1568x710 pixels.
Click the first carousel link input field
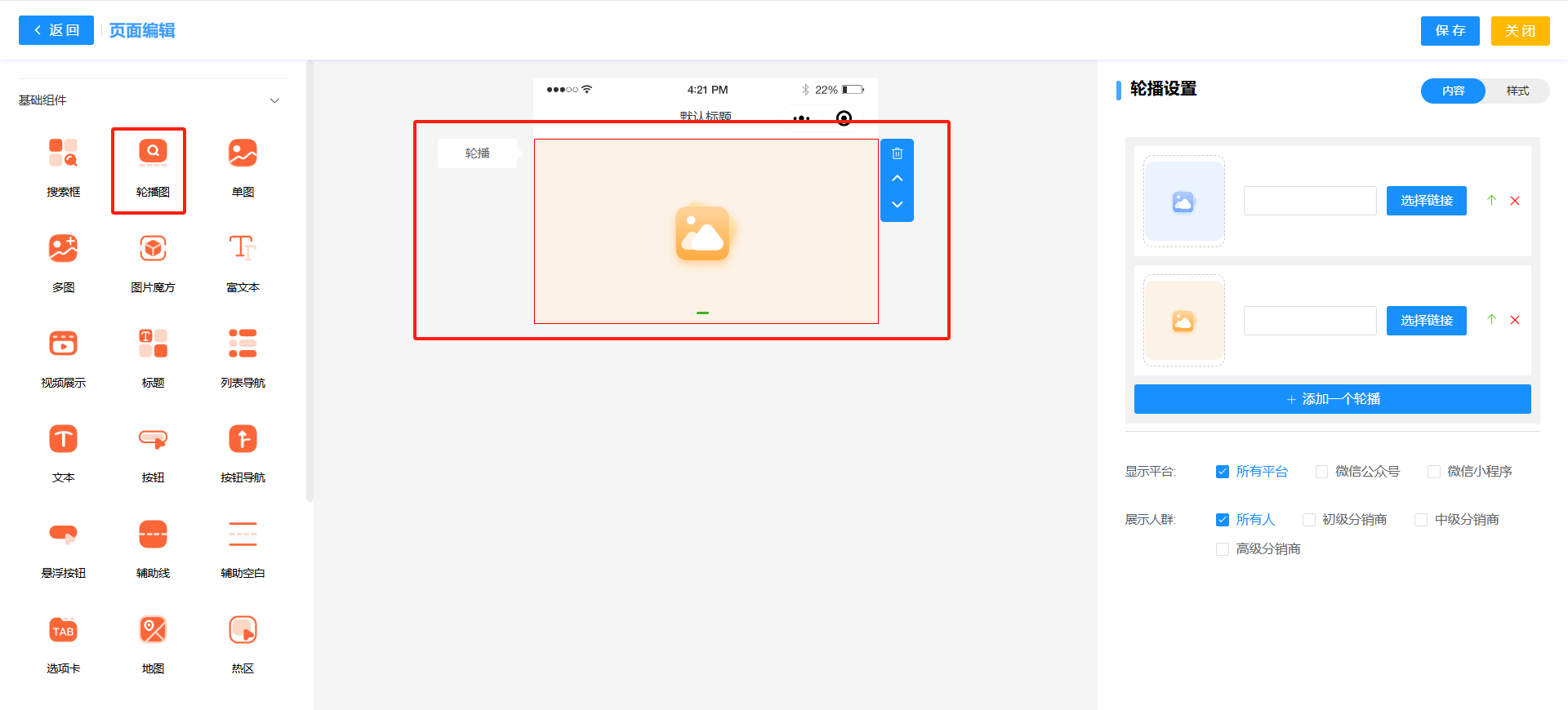tap(1309, 201)
